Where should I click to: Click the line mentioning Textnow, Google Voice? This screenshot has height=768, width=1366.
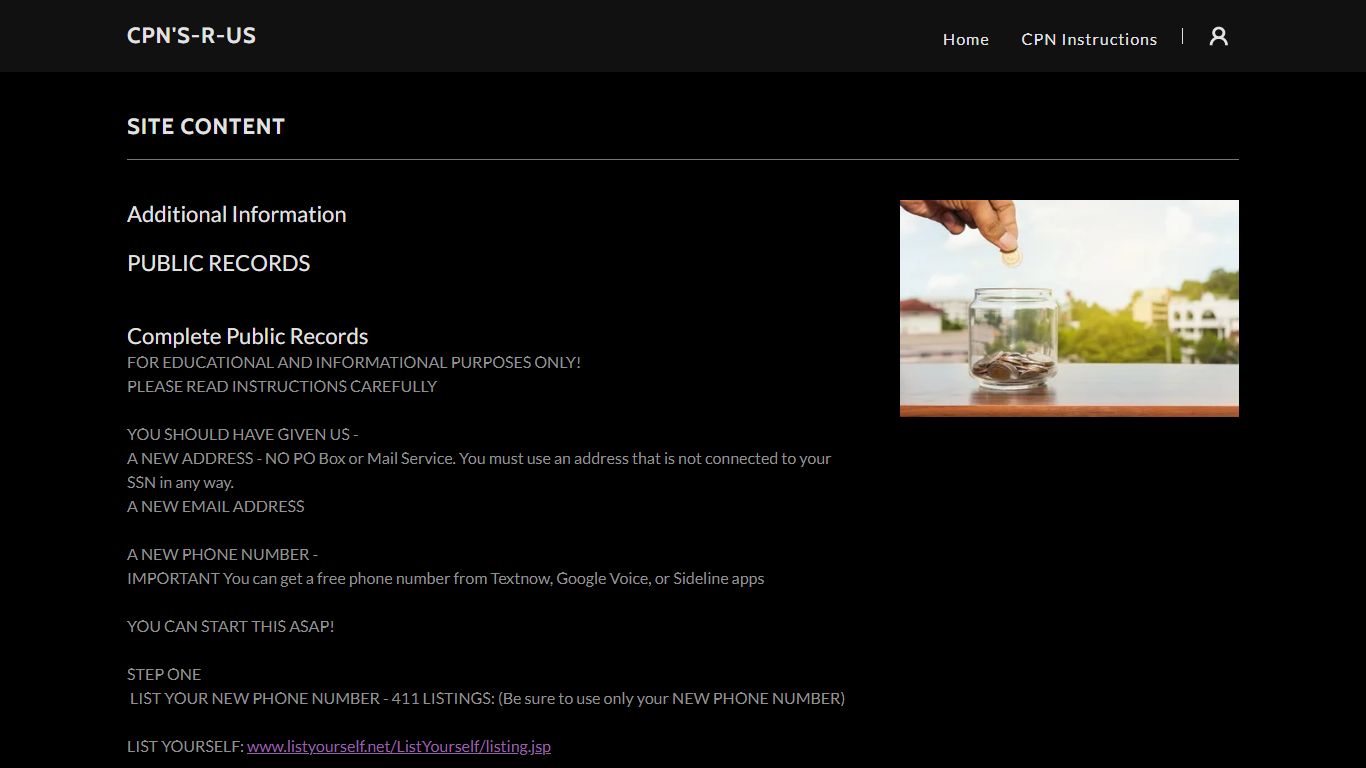pyautogui.click(x=446, y=578)
